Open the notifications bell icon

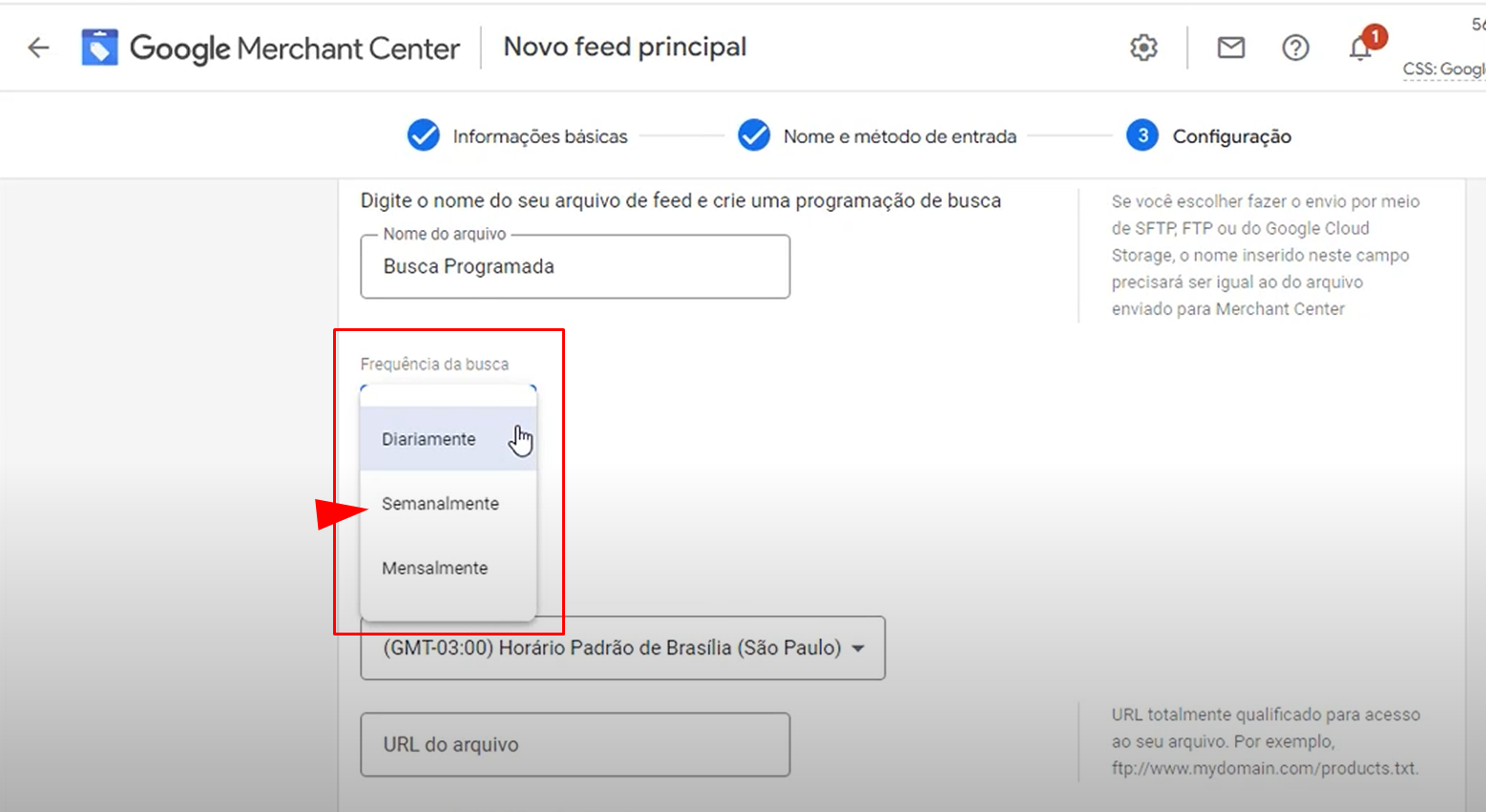tap(1360, 49)
